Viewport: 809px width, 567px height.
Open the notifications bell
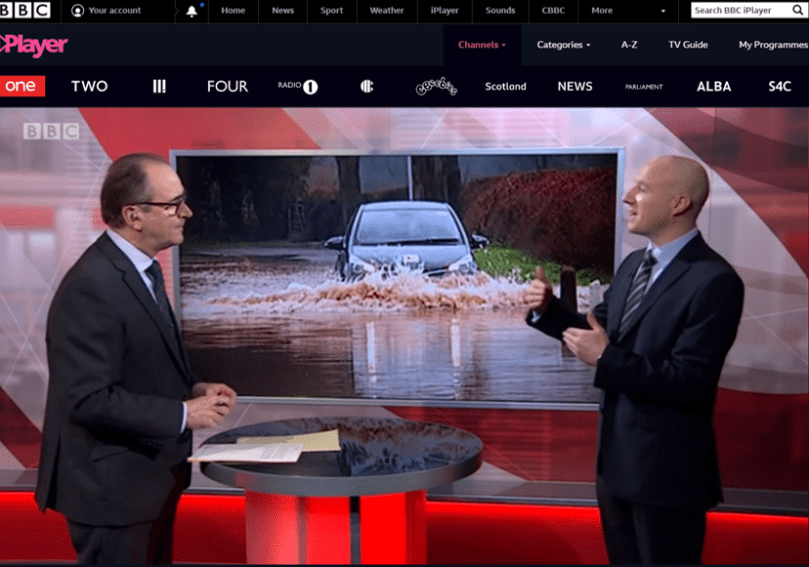pyautogui.click(x=192, y=11)
